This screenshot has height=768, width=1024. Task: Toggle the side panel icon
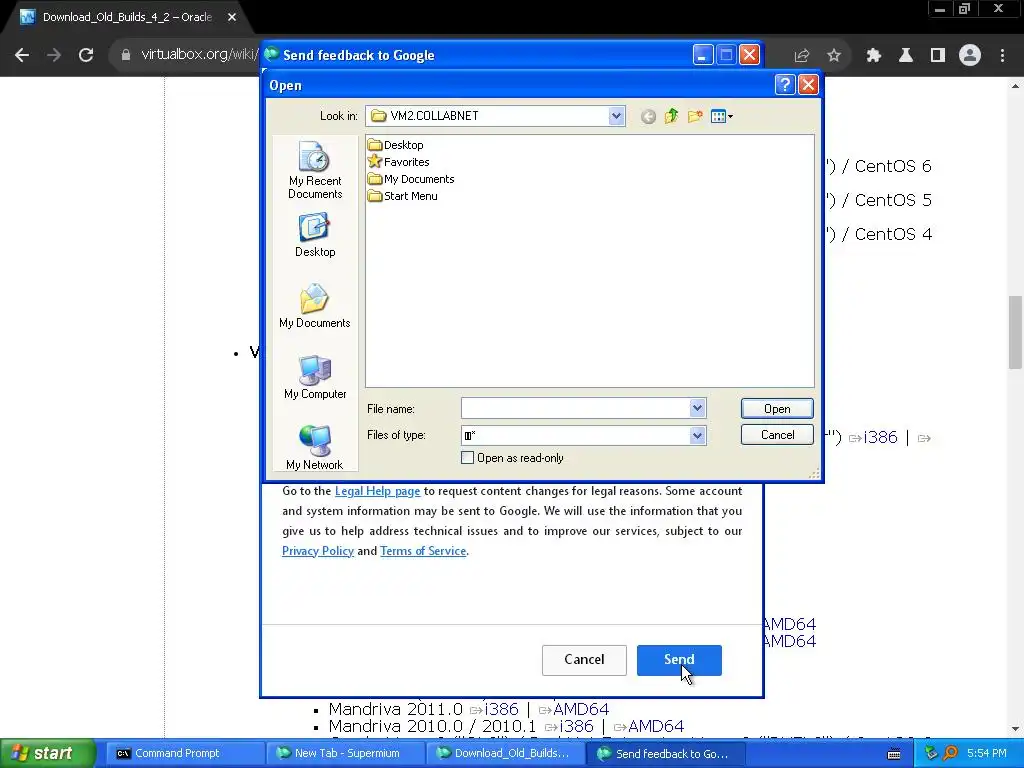click(938, 56)
